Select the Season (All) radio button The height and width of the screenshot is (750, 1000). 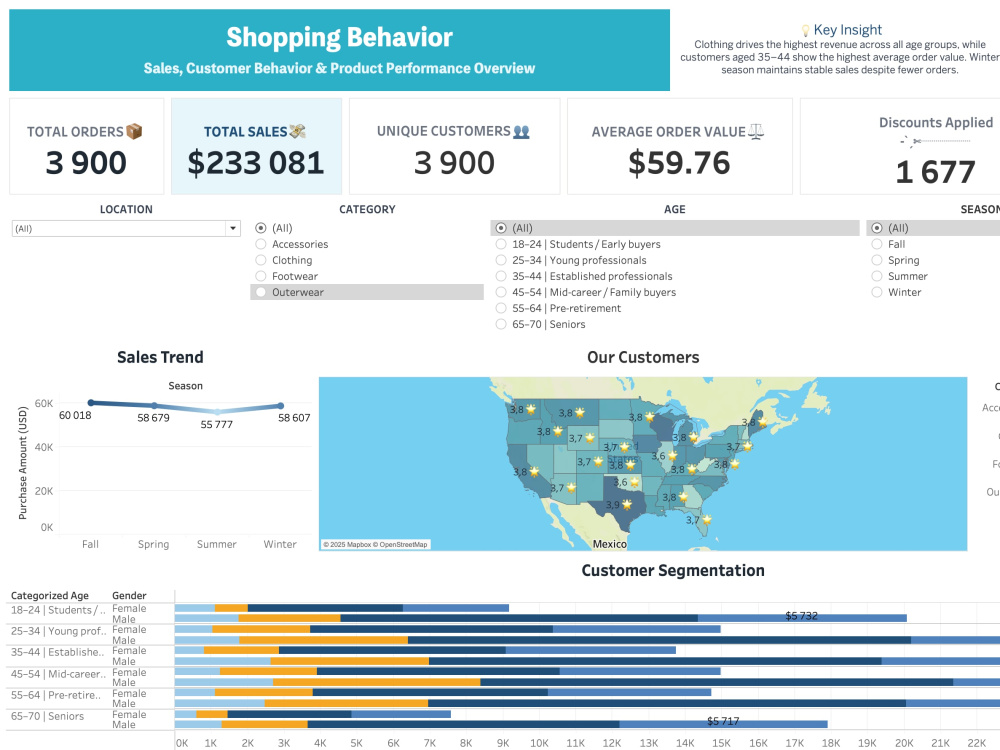click(877, 228)
